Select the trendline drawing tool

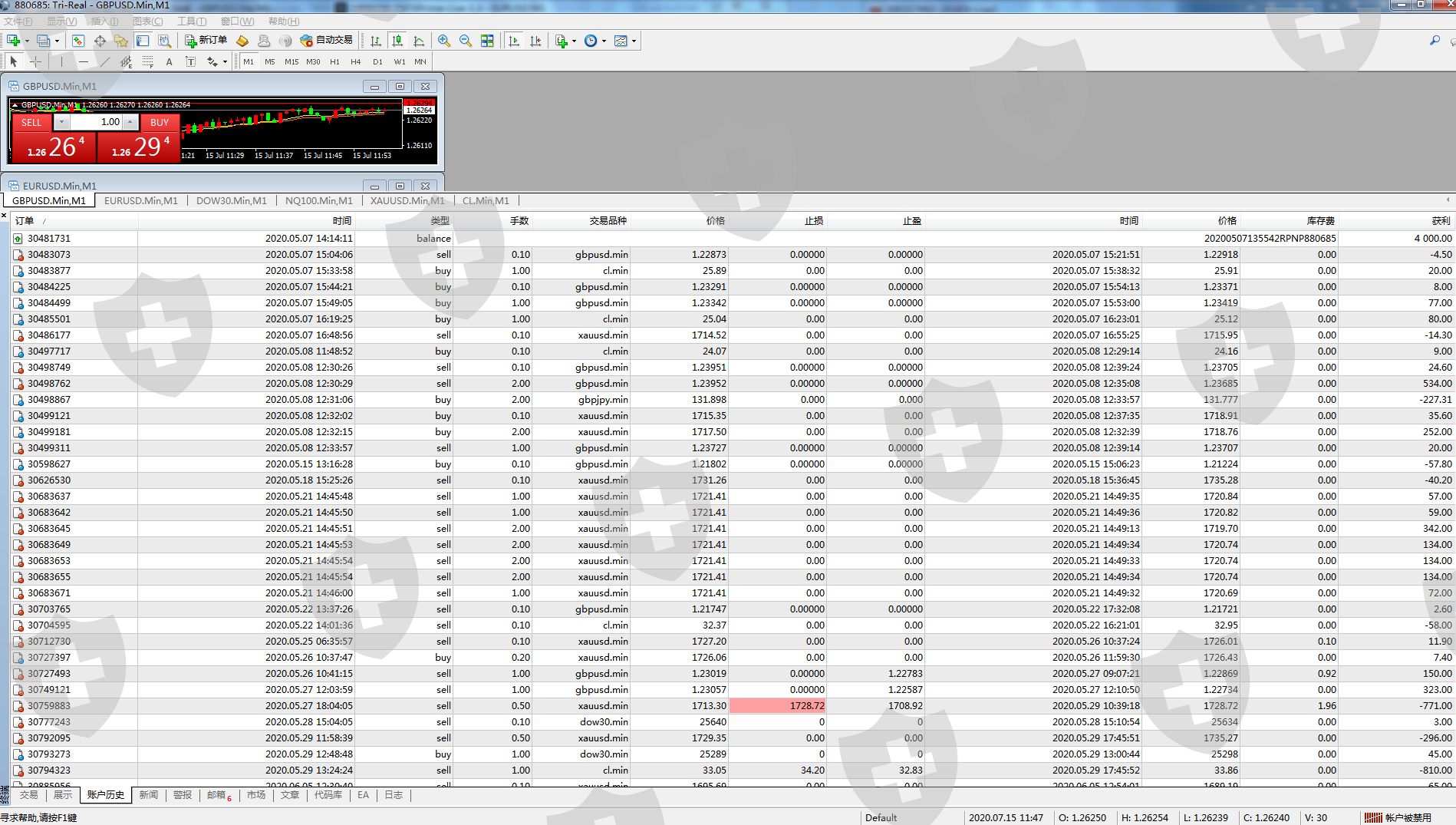click(x=105, y=61)
